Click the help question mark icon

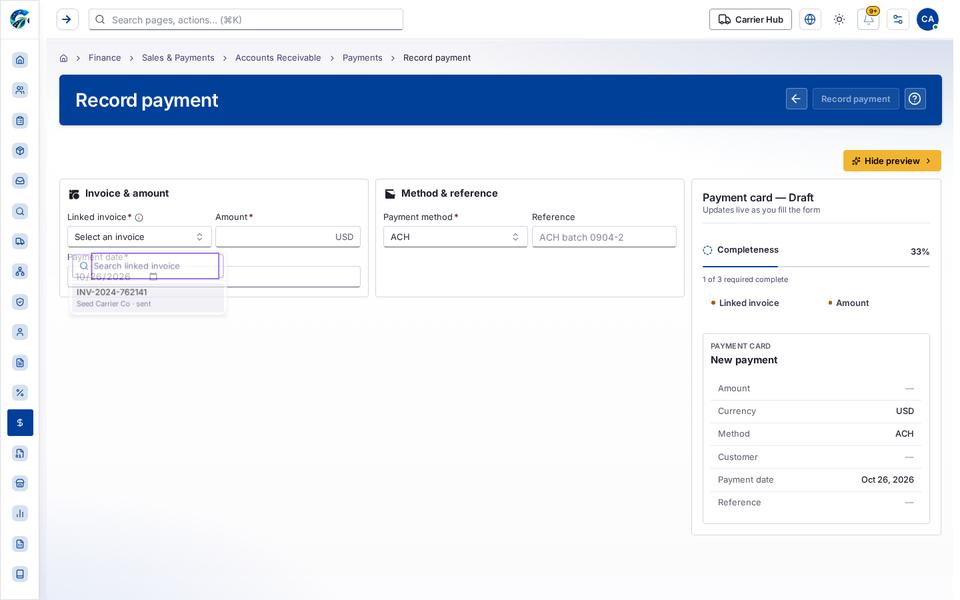[915, 99]
